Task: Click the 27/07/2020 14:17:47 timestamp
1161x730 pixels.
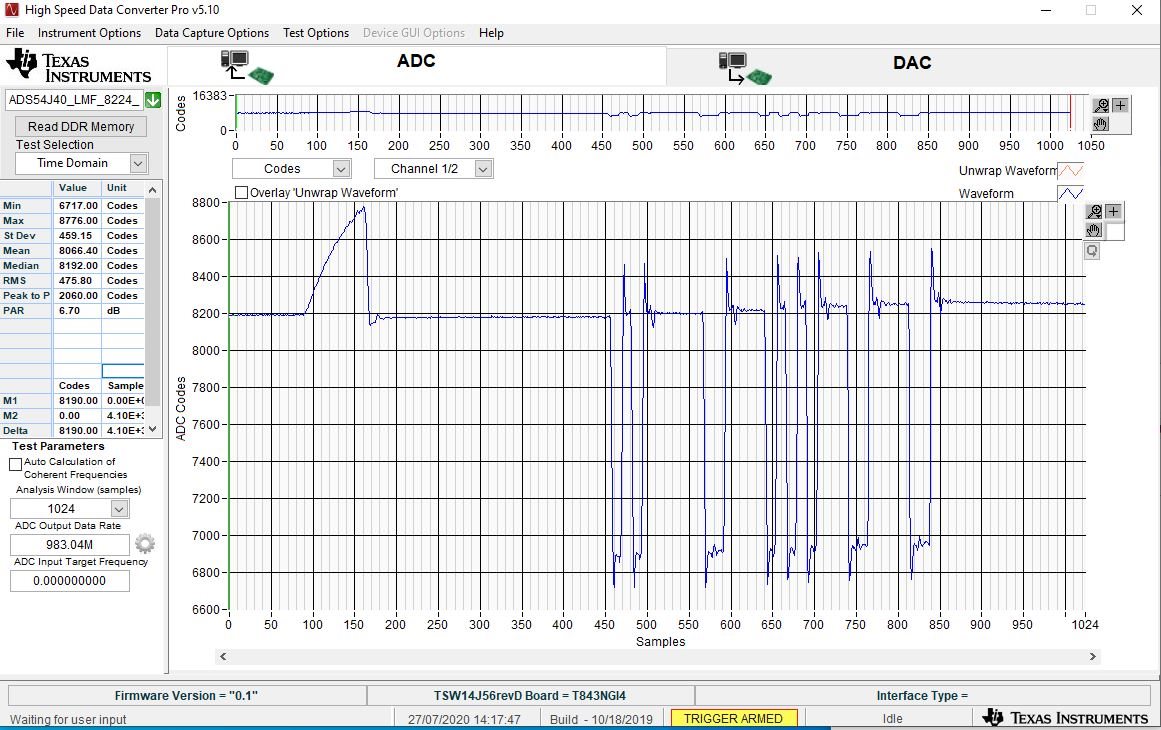Action: point(464,719)
